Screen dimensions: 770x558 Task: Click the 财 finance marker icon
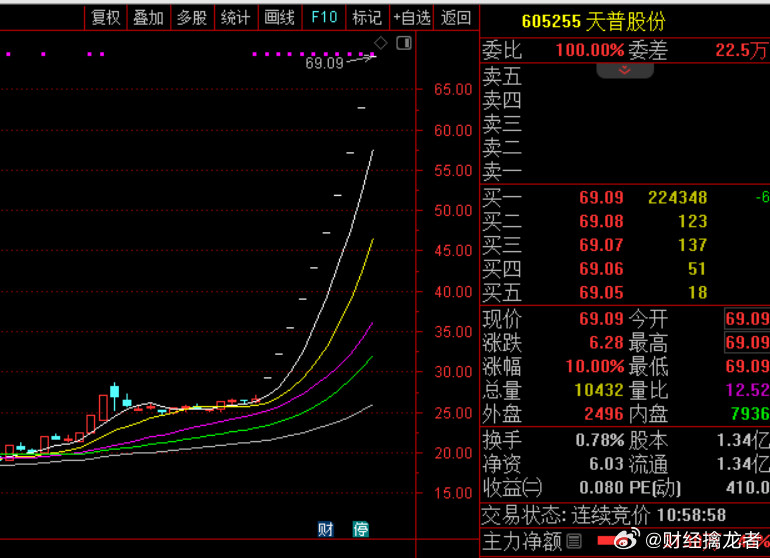(325, 529)
